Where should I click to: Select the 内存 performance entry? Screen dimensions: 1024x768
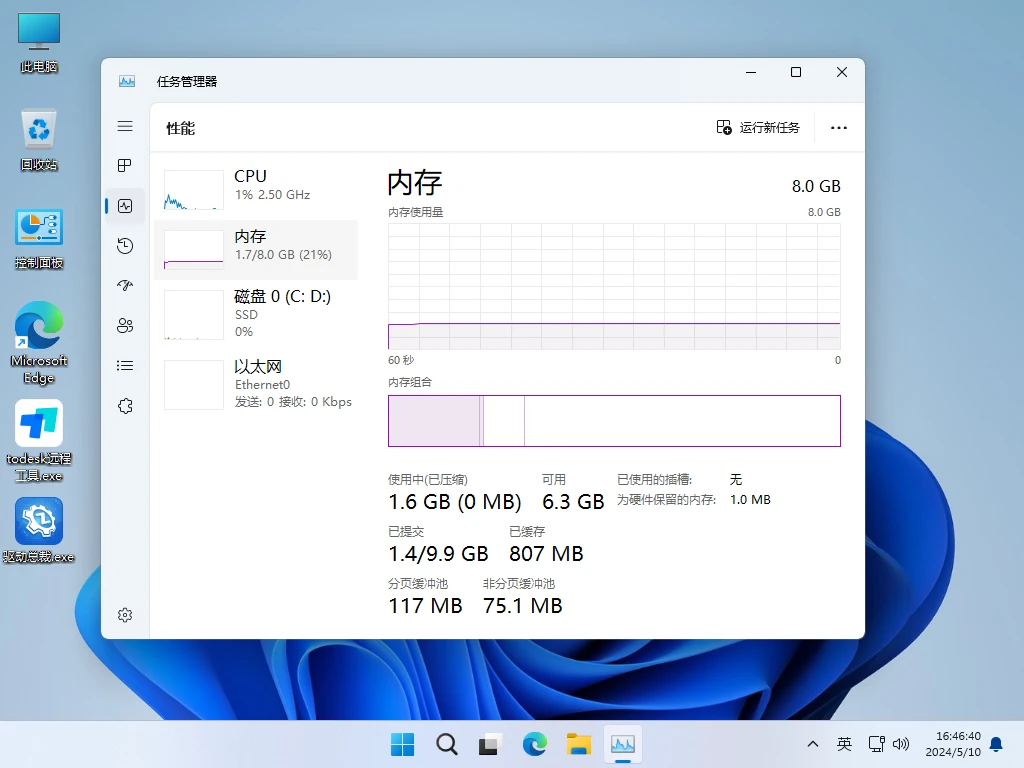[256, 250]
